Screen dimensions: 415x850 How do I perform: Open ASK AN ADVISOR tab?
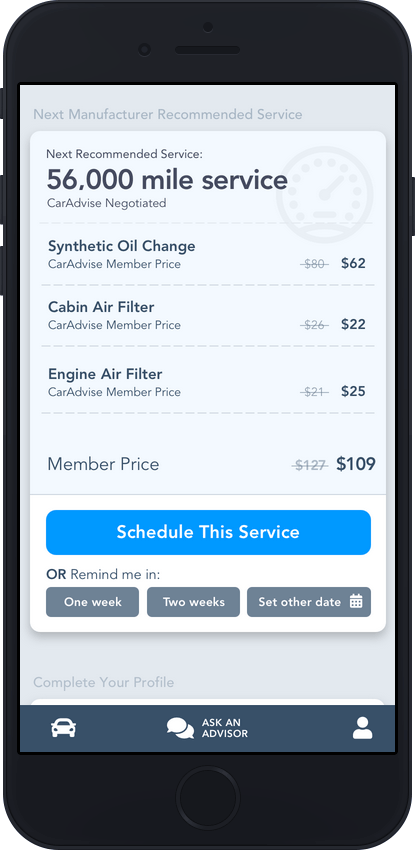tap(208, 728)
